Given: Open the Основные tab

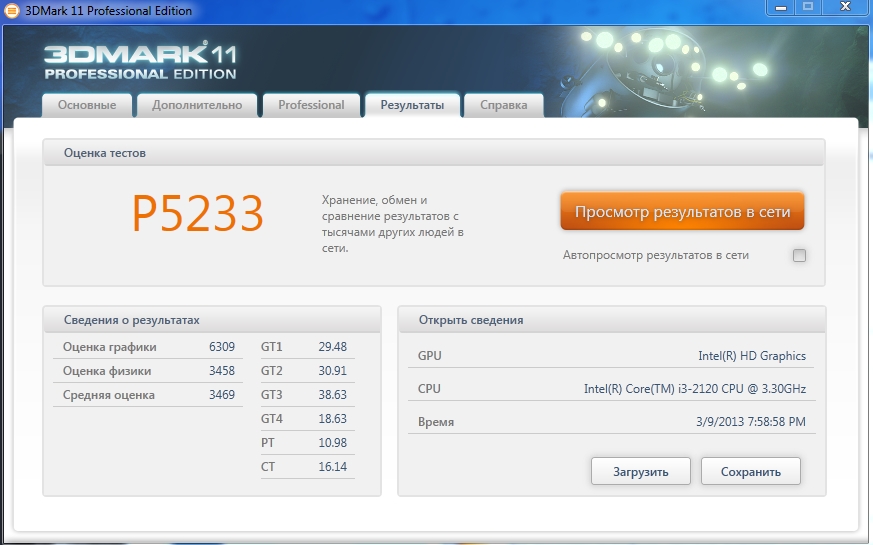Looking at the screenshot, I should tap(87, 105).
